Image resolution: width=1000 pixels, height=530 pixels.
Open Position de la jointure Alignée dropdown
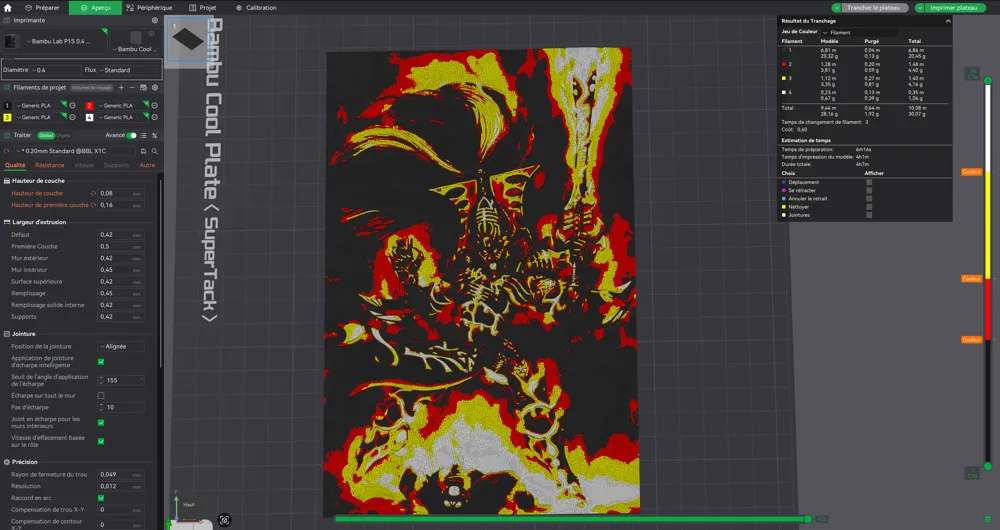click(x=121, y=346)
